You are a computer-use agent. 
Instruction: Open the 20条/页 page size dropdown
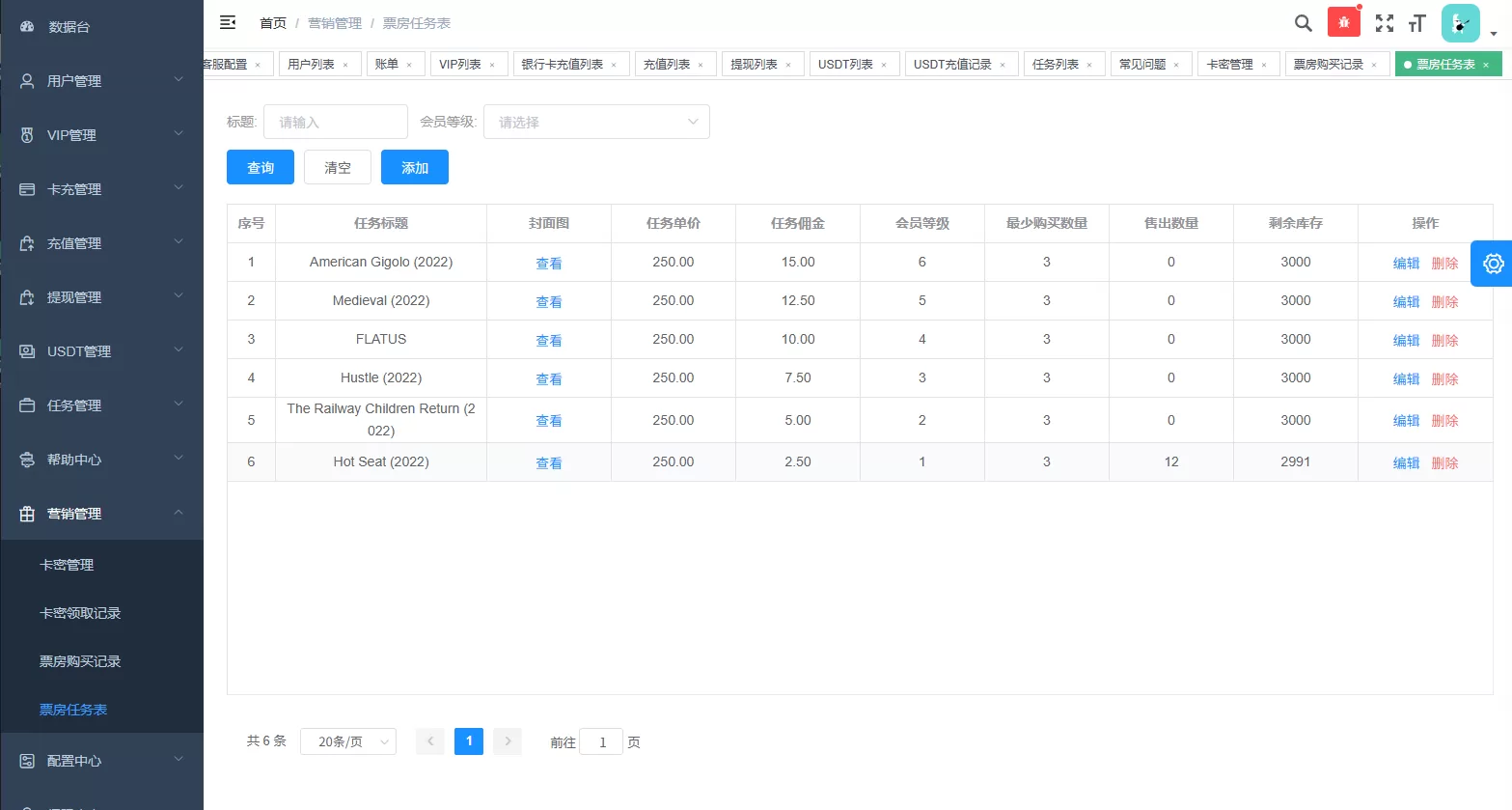click(347, 741)
